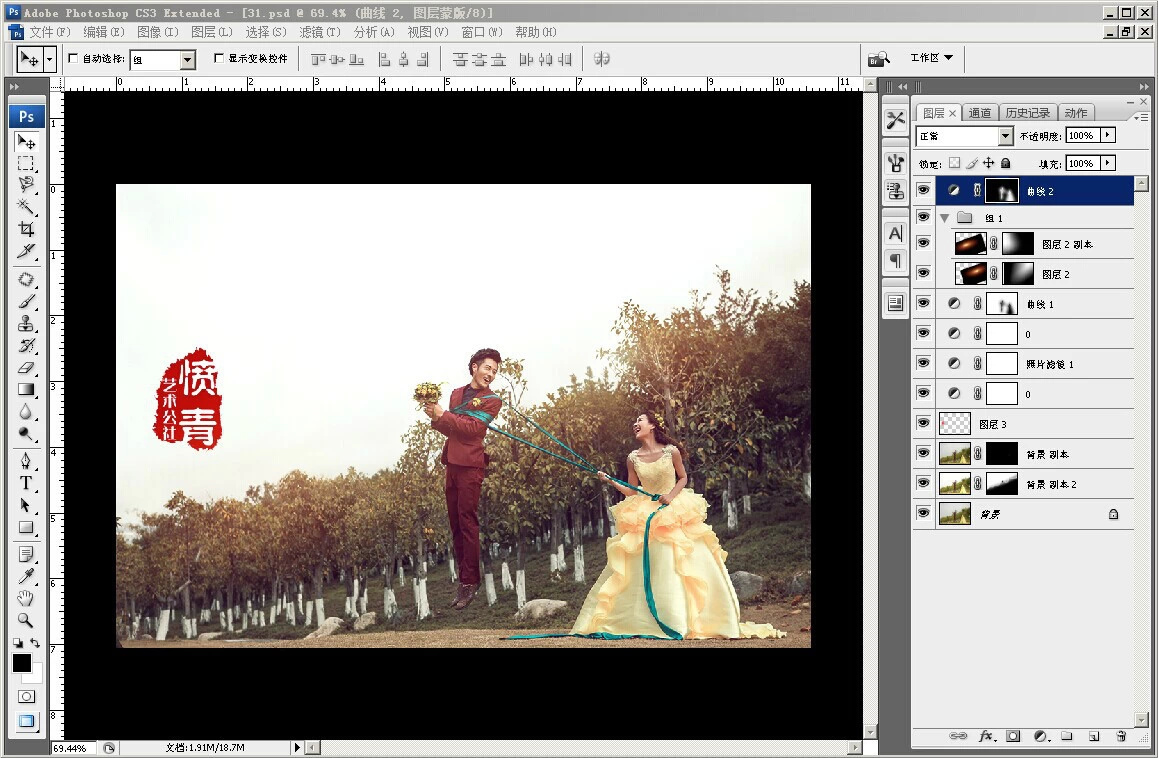Select the Eyedropper tool
Image resolution: width=1158 pixels, height=758 pixels.
(26, 576)
